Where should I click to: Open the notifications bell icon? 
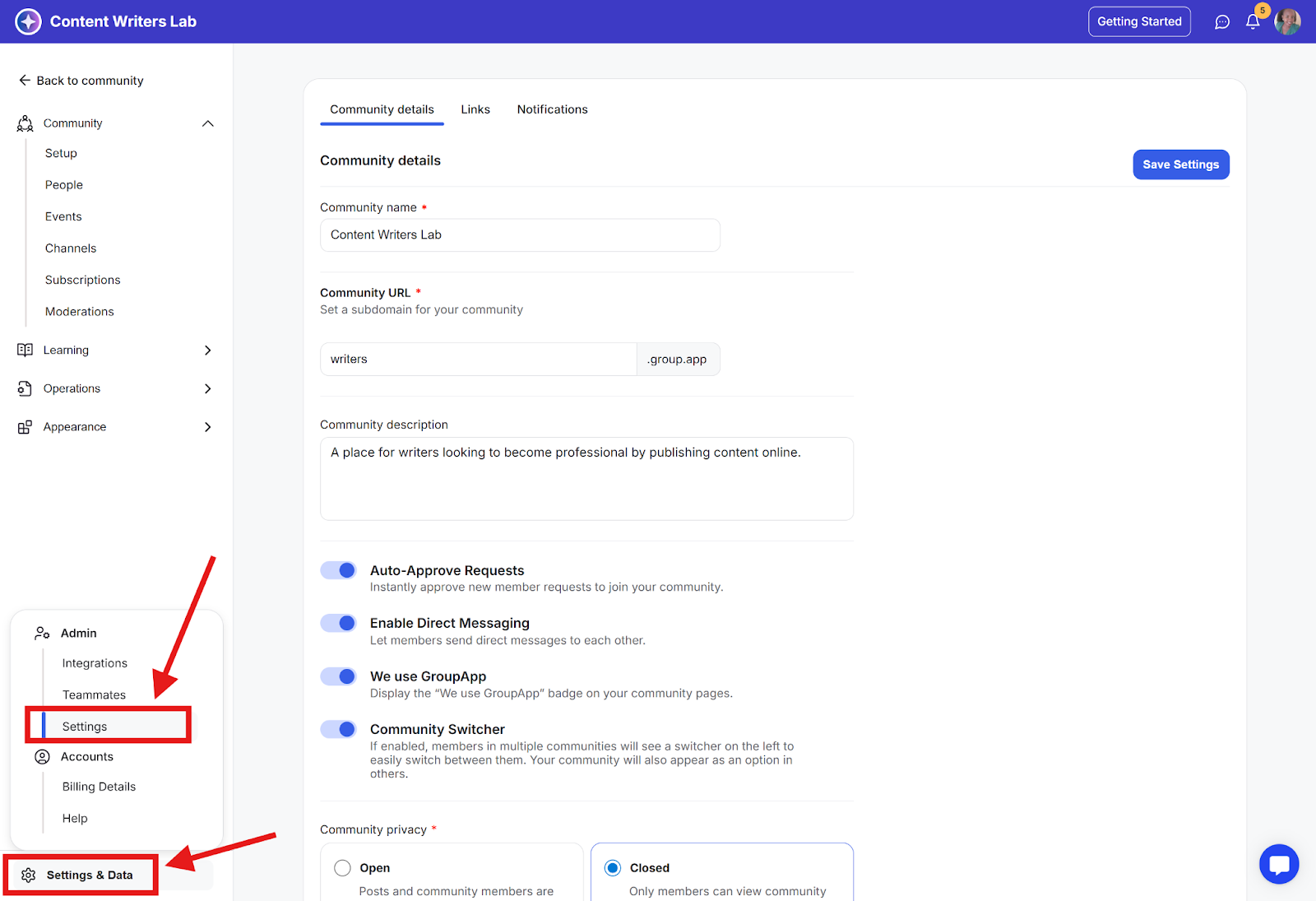[x=1253, y=22]
